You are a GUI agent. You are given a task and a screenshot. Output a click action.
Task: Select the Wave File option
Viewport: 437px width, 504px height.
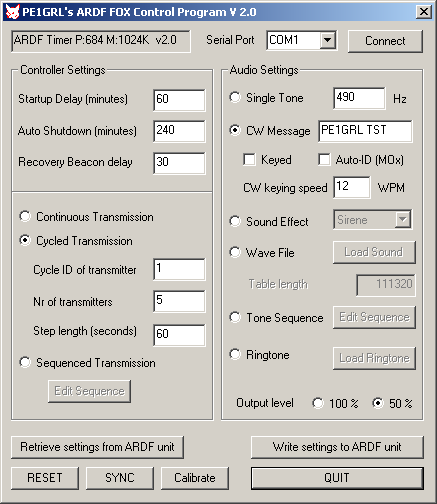[235, 252]
